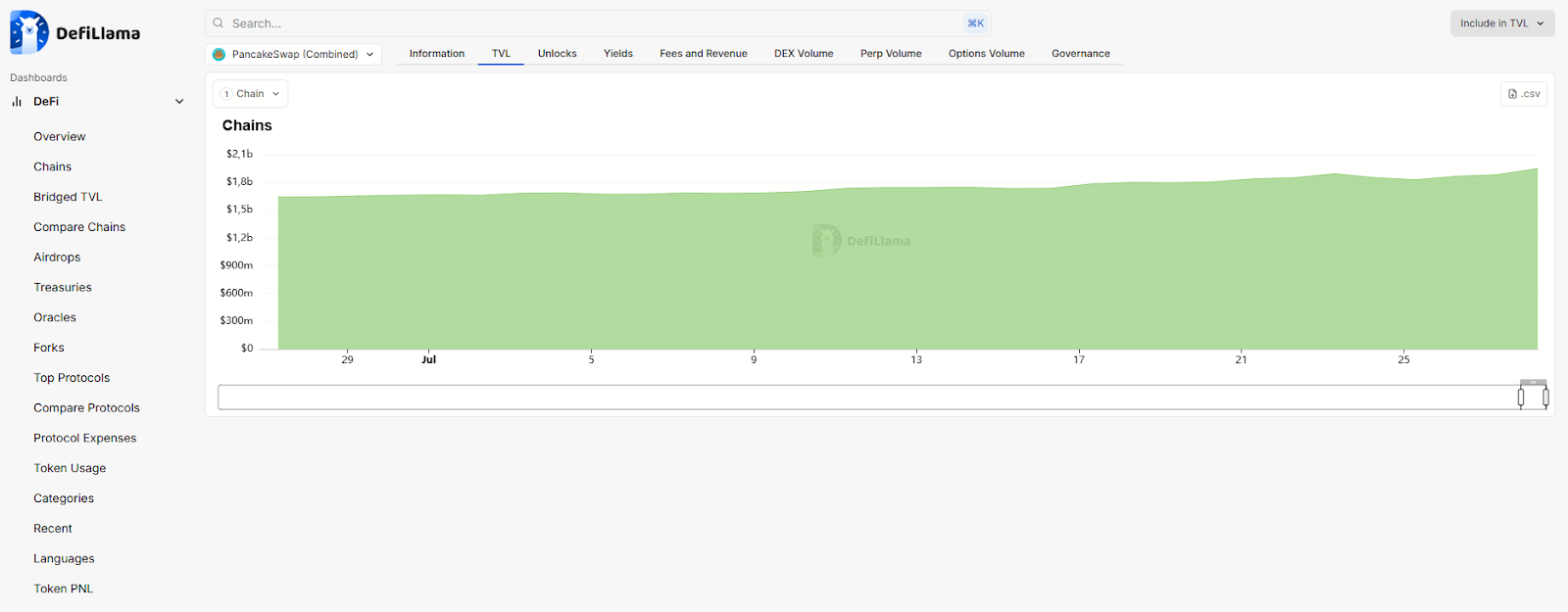1568x612 pixels.
Task: Open the Perp Volume tab
Action: [x=891, y=54]
